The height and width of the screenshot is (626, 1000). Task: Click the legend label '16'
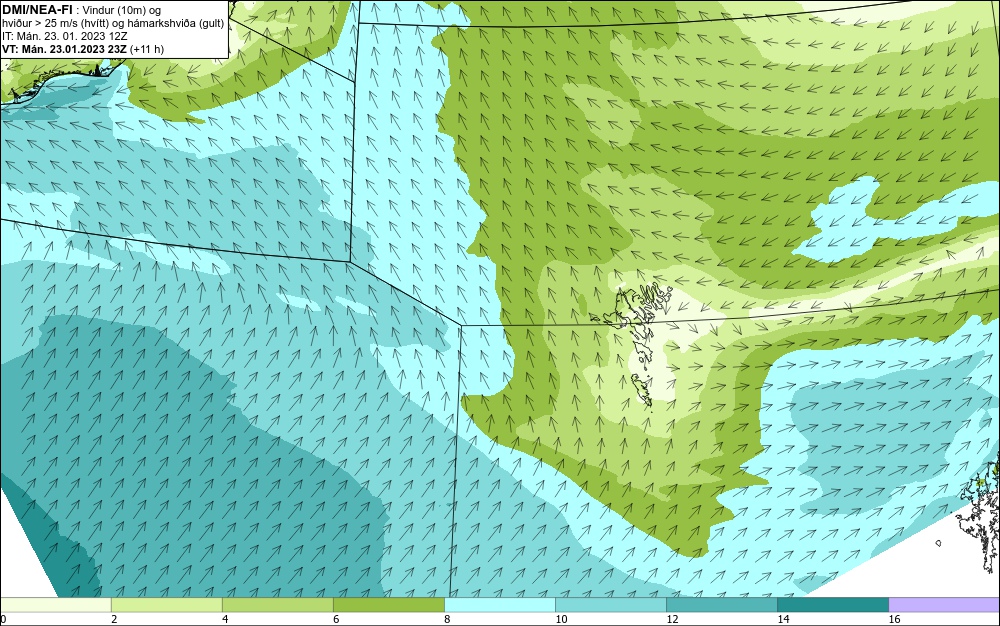[894, 619]
